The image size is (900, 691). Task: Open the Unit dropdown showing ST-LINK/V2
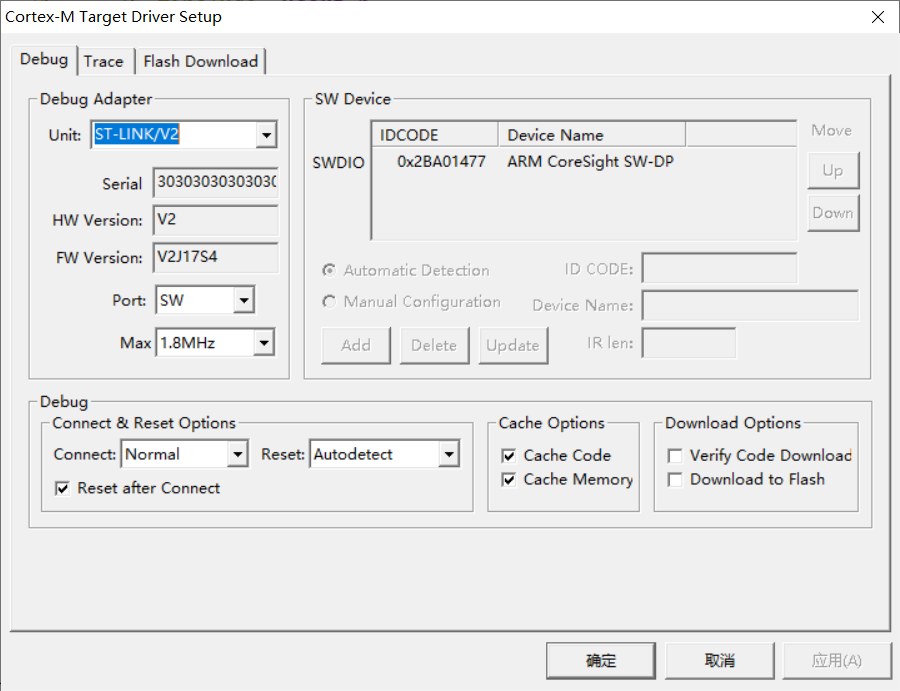(x=268, y=134)
